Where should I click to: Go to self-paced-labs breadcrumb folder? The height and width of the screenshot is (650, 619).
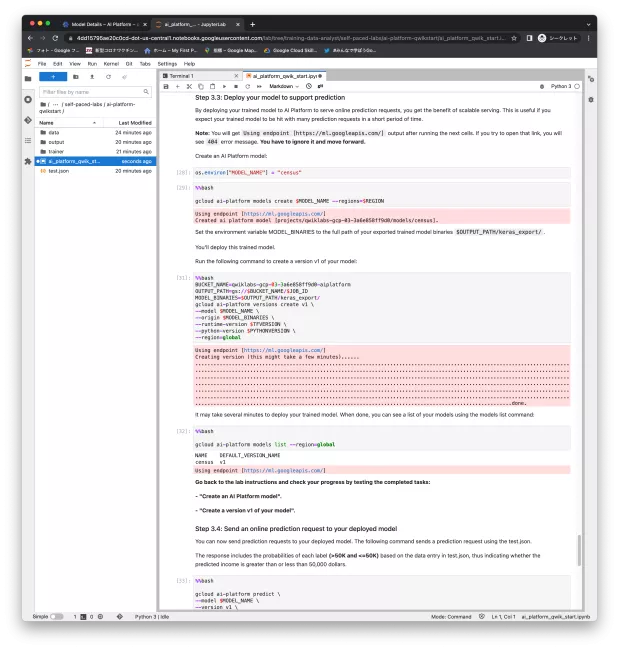tap(83, 104)
